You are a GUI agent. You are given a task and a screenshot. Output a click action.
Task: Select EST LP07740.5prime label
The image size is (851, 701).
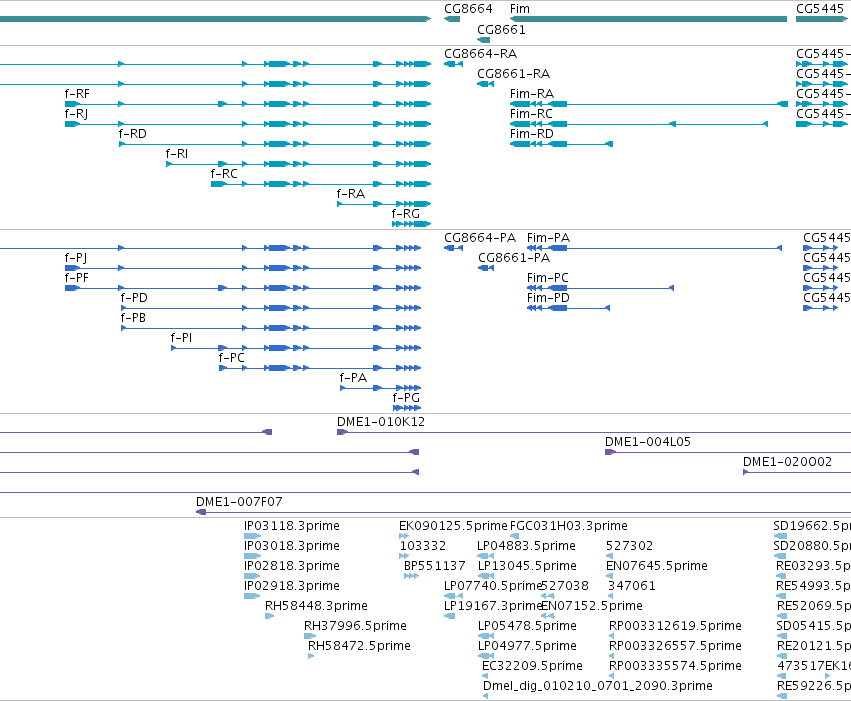(493, 586)
